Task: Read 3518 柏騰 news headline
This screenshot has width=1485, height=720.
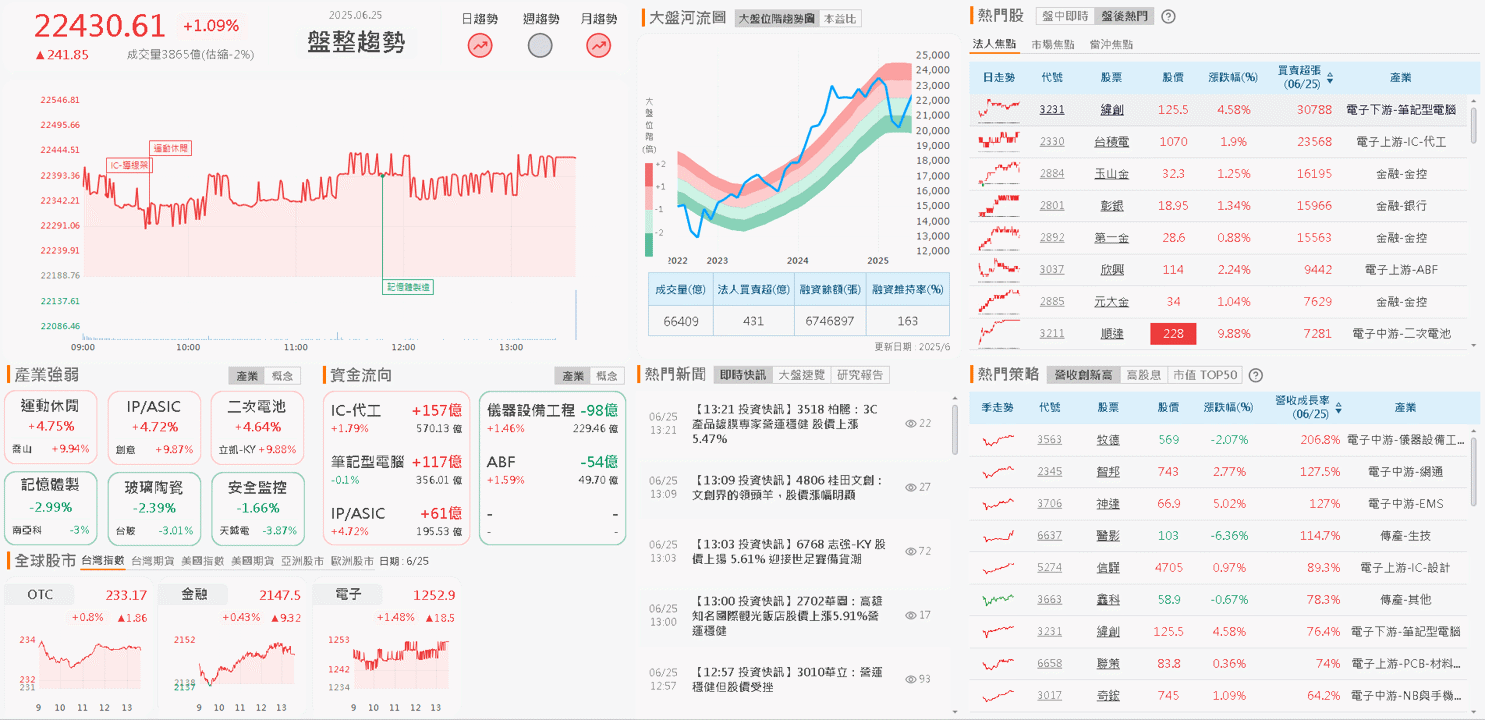Action: pos(783,424)
